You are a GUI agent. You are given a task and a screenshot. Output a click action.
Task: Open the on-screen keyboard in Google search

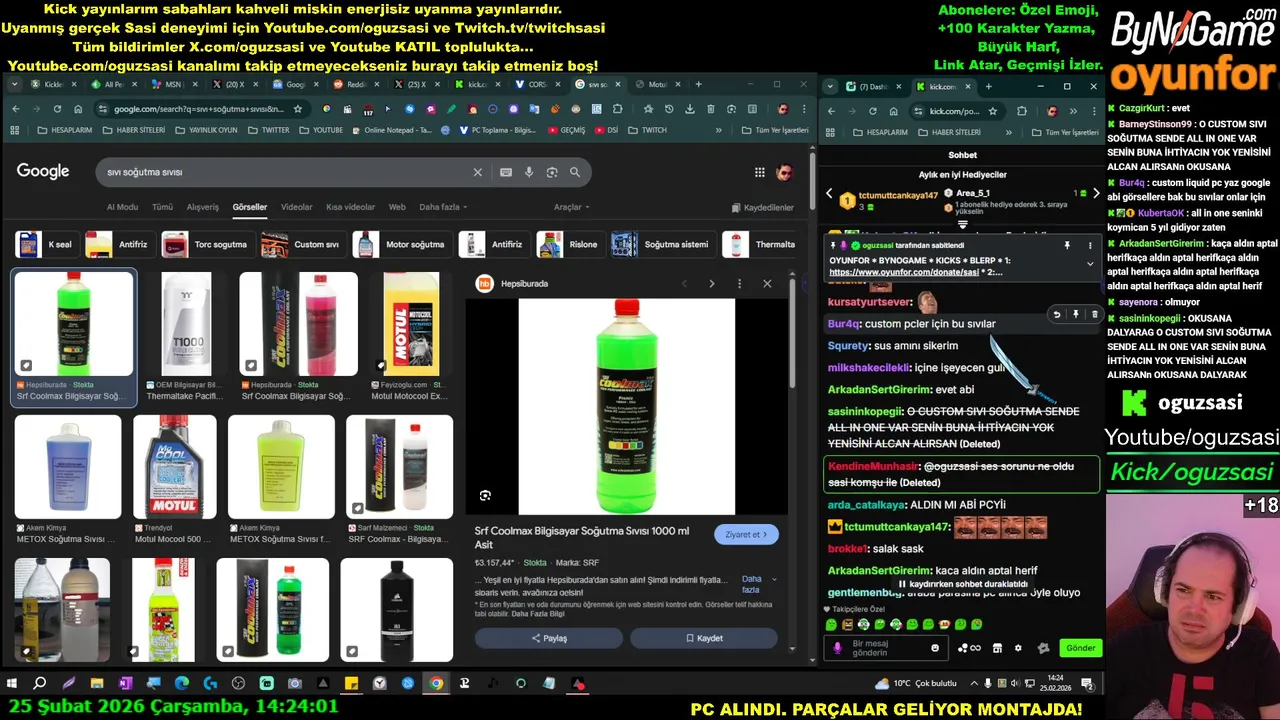(x=506, y=172)
